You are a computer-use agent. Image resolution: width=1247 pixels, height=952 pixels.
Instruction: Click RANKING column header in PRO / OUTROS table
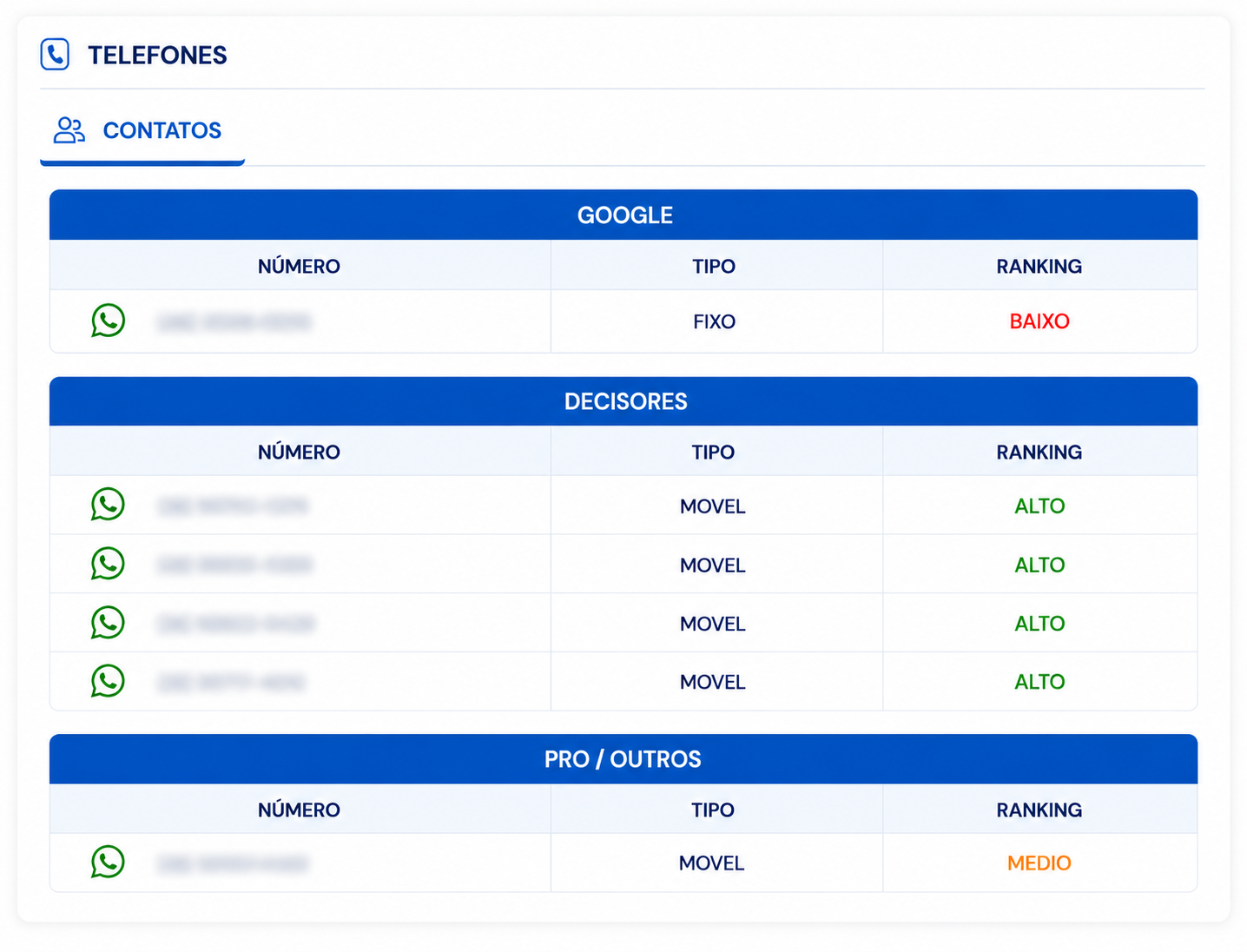(x=1039, y=810)
